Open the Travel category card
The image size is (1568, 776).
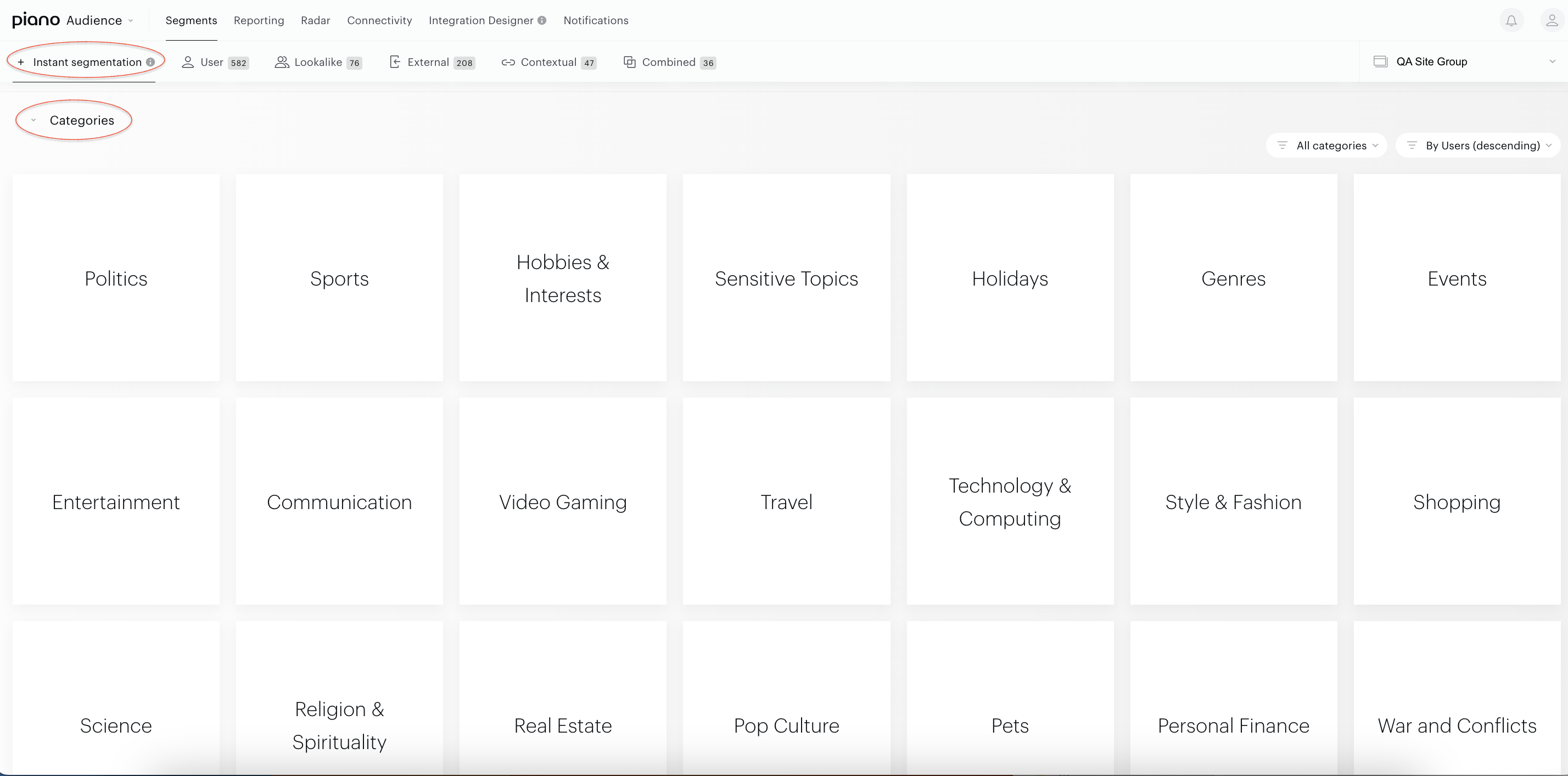pyautogui.click(x=786, y=501)
